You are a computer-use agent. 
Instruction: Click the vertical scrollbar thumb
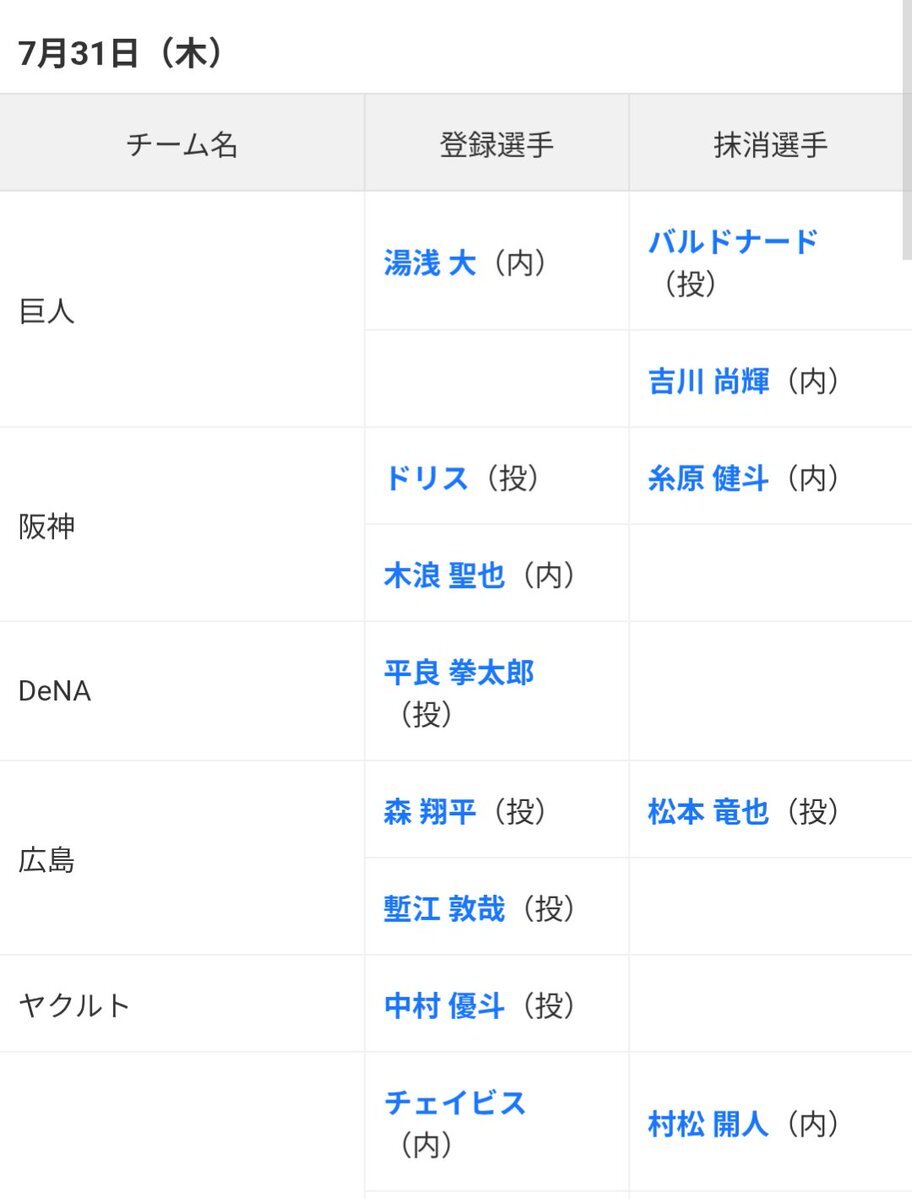coord(907,130)
